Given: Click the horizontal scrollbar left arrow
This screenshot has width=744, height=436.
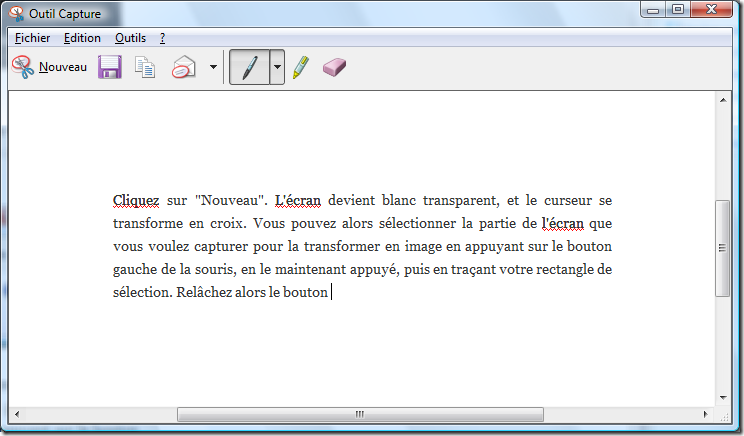Looking at the screenshot, I should click(17, 414).
